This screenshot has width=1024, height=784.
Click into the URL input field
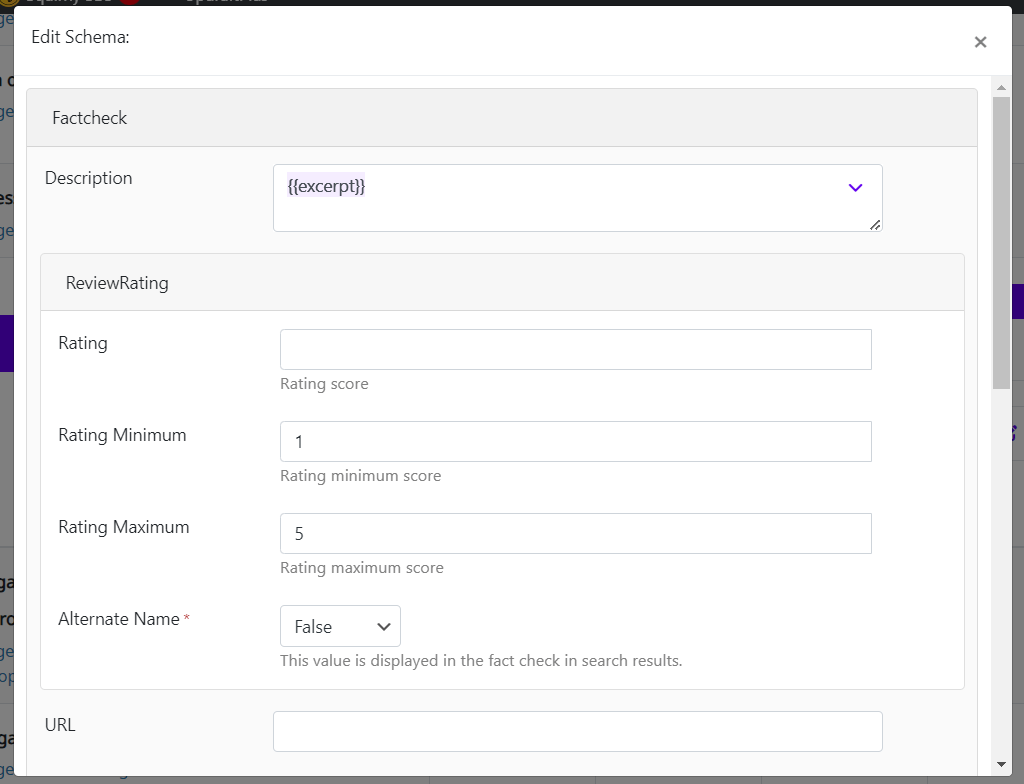[577, 732]
